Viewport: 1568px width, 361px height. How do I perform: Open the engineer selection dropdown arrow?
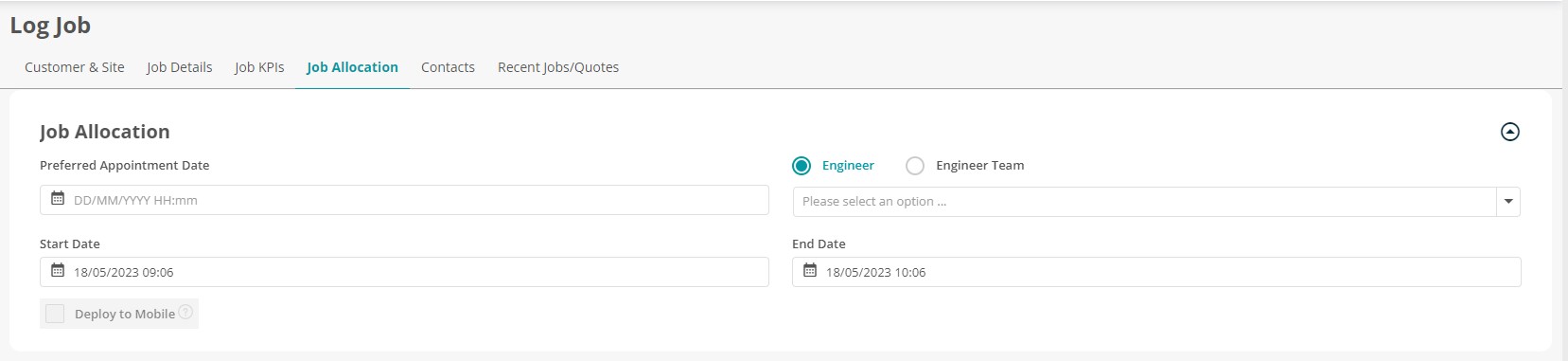click(1508, 202)
